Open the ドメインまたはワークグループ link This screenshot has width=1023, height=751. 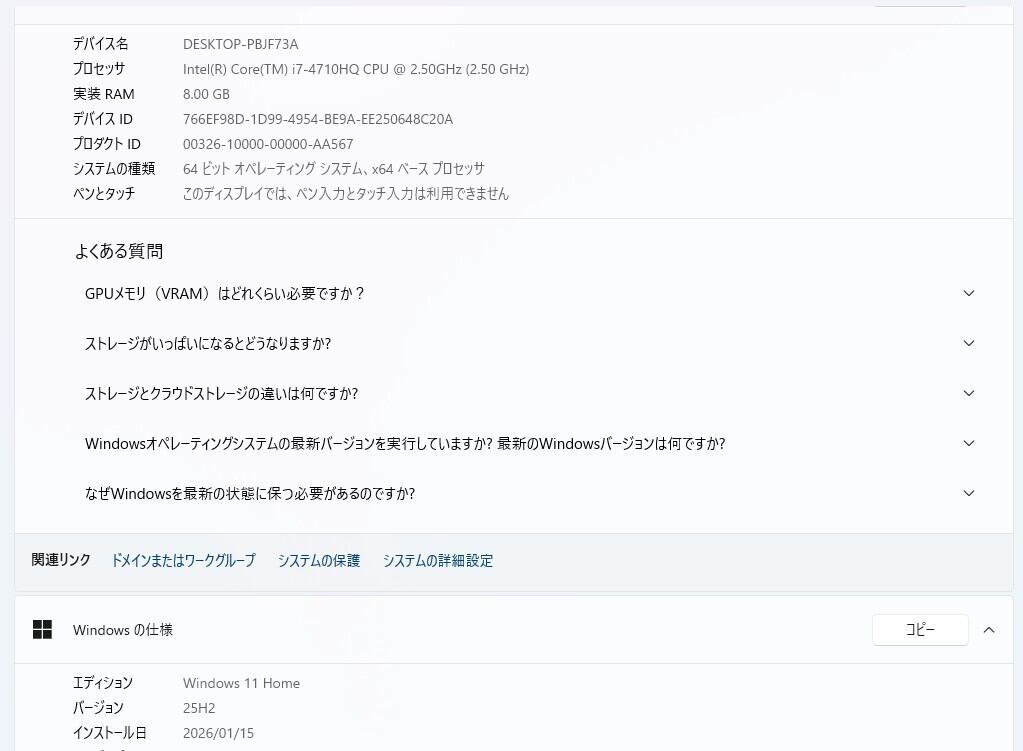183,560
